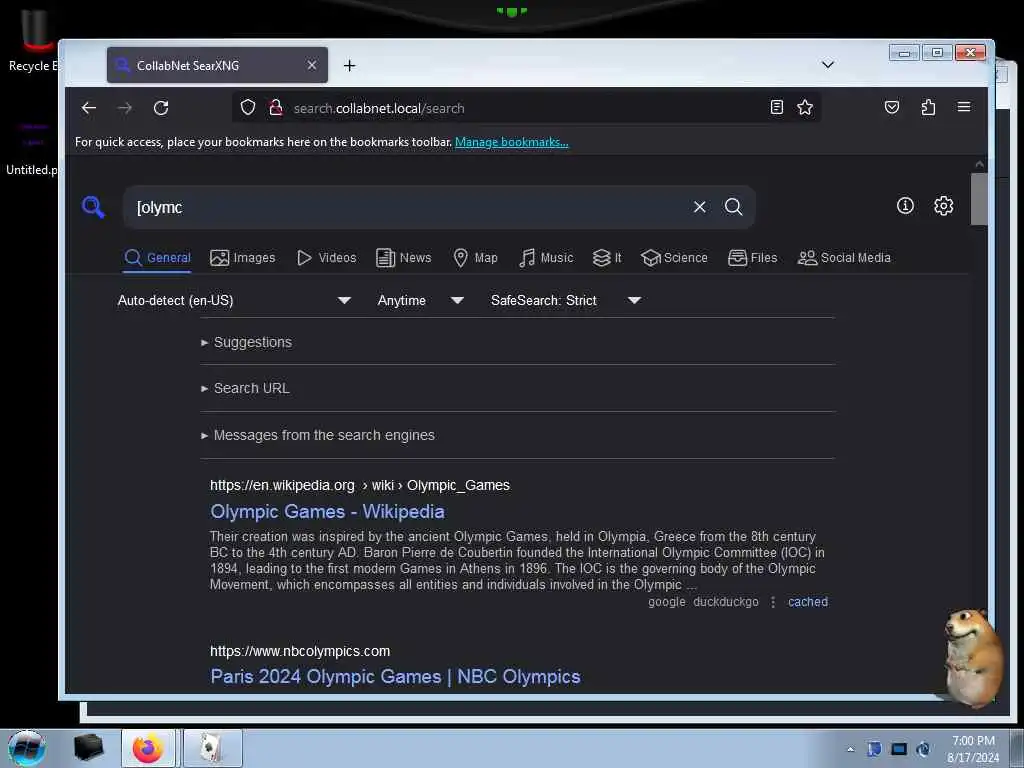Viewport: 1024px width, 768px height.
Task: Switch to the Music category tab
Action: click(546, 257)
